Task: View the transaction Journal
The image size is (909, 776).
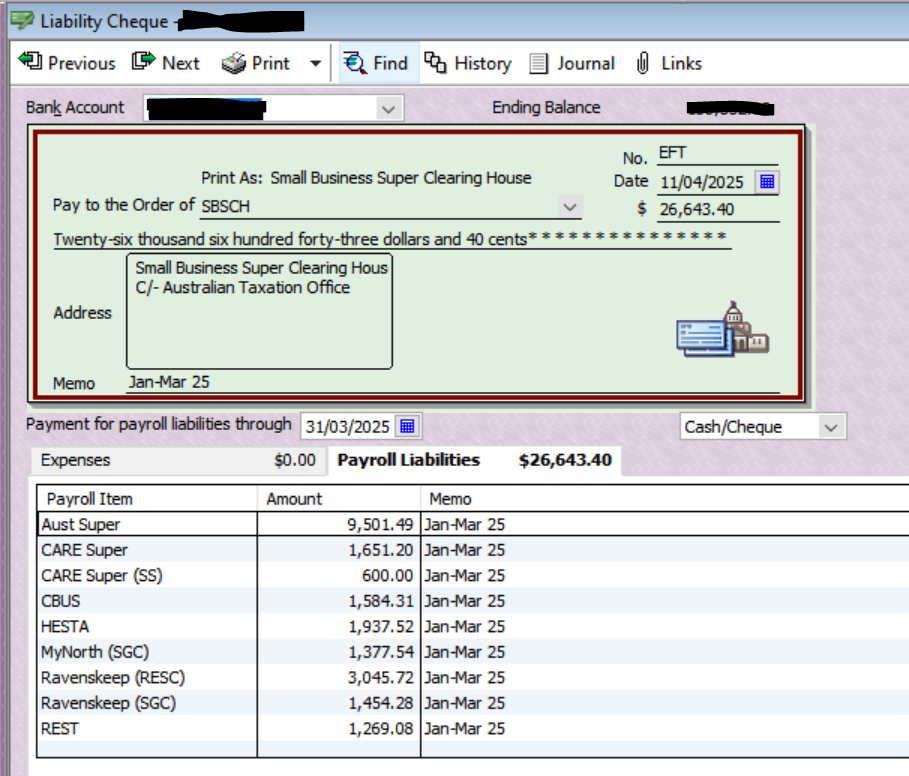Action: [x=572, y=63]
